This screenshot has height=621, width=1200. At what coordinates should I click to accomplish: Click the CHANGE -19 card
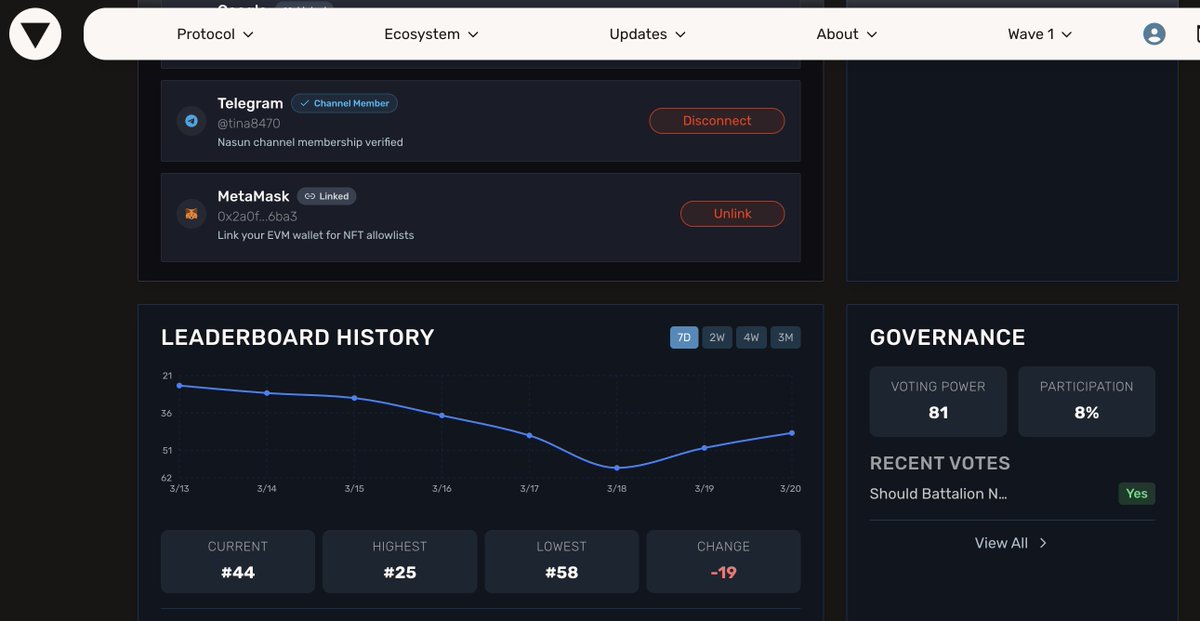724,561
